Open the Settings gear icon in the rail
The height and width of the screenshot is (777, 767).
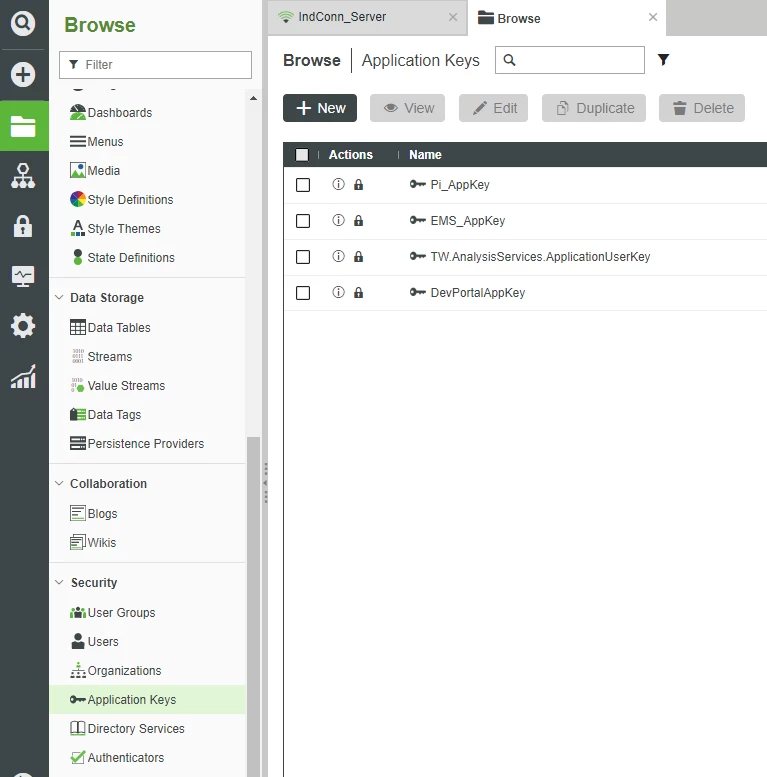[x=23, y=326]
